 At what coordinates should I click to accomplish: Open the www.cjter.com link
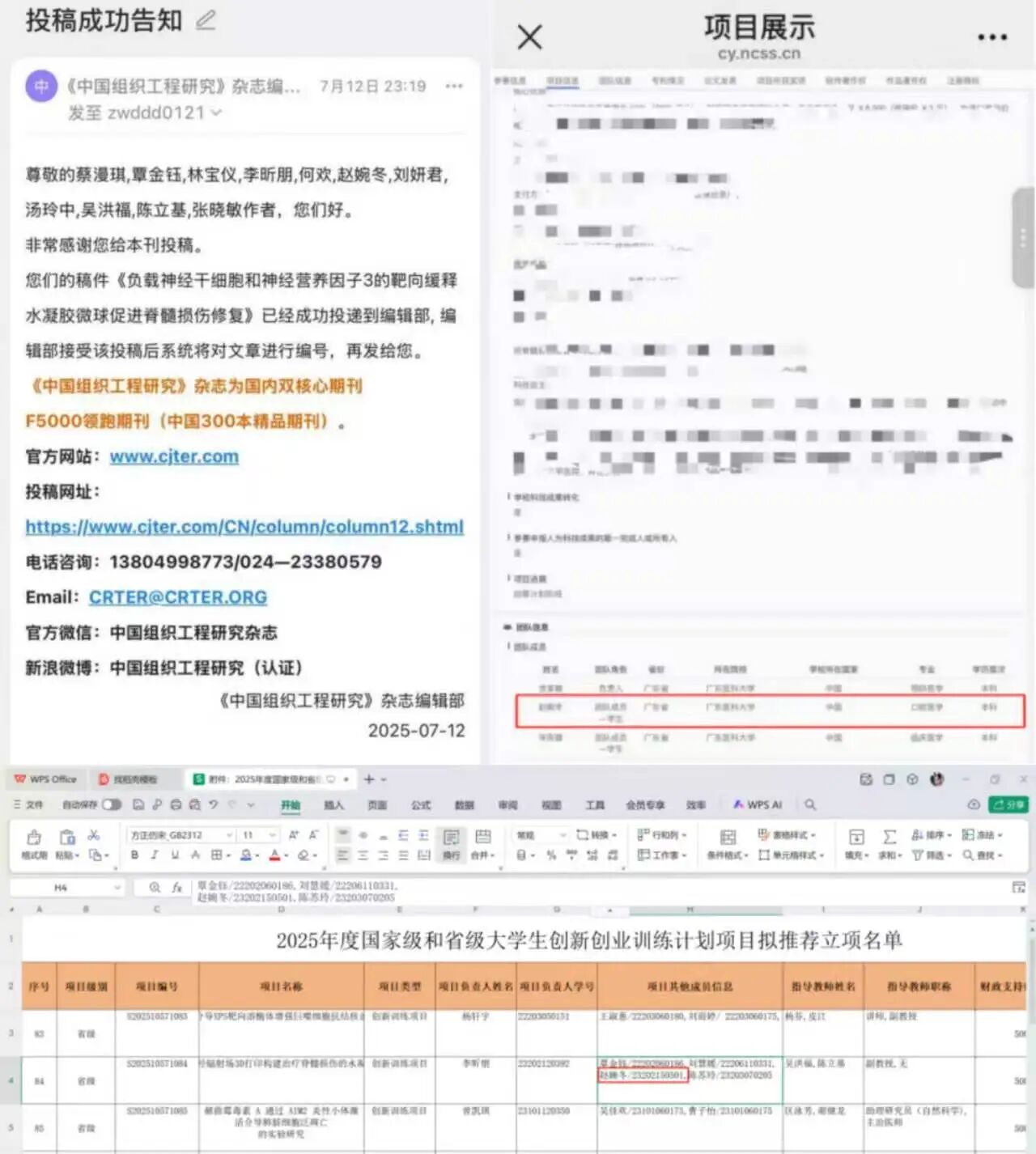point(173,456)
